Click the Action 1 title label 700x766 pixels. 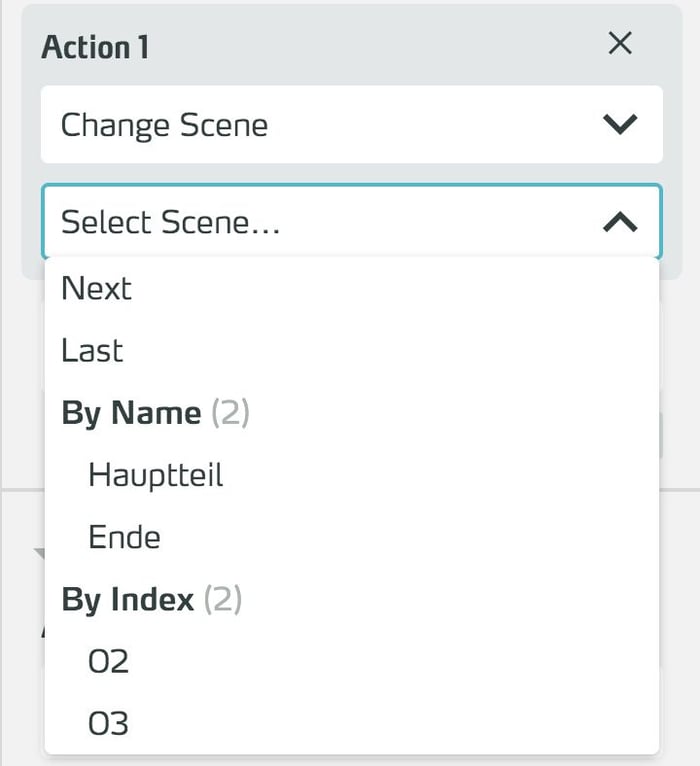coord(95,47)
